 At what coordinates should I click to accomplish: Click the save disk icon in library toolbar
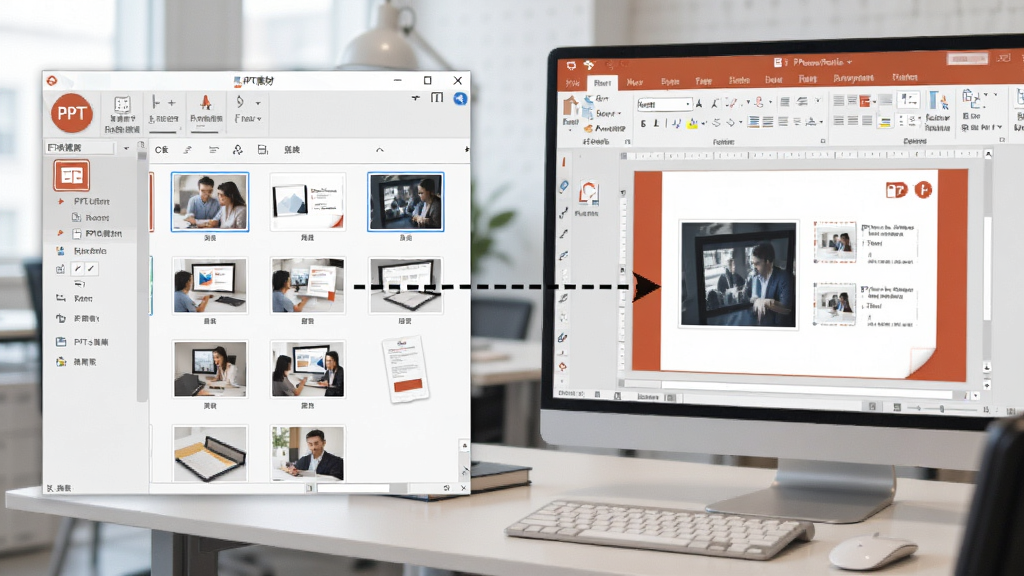coord(263,150)
